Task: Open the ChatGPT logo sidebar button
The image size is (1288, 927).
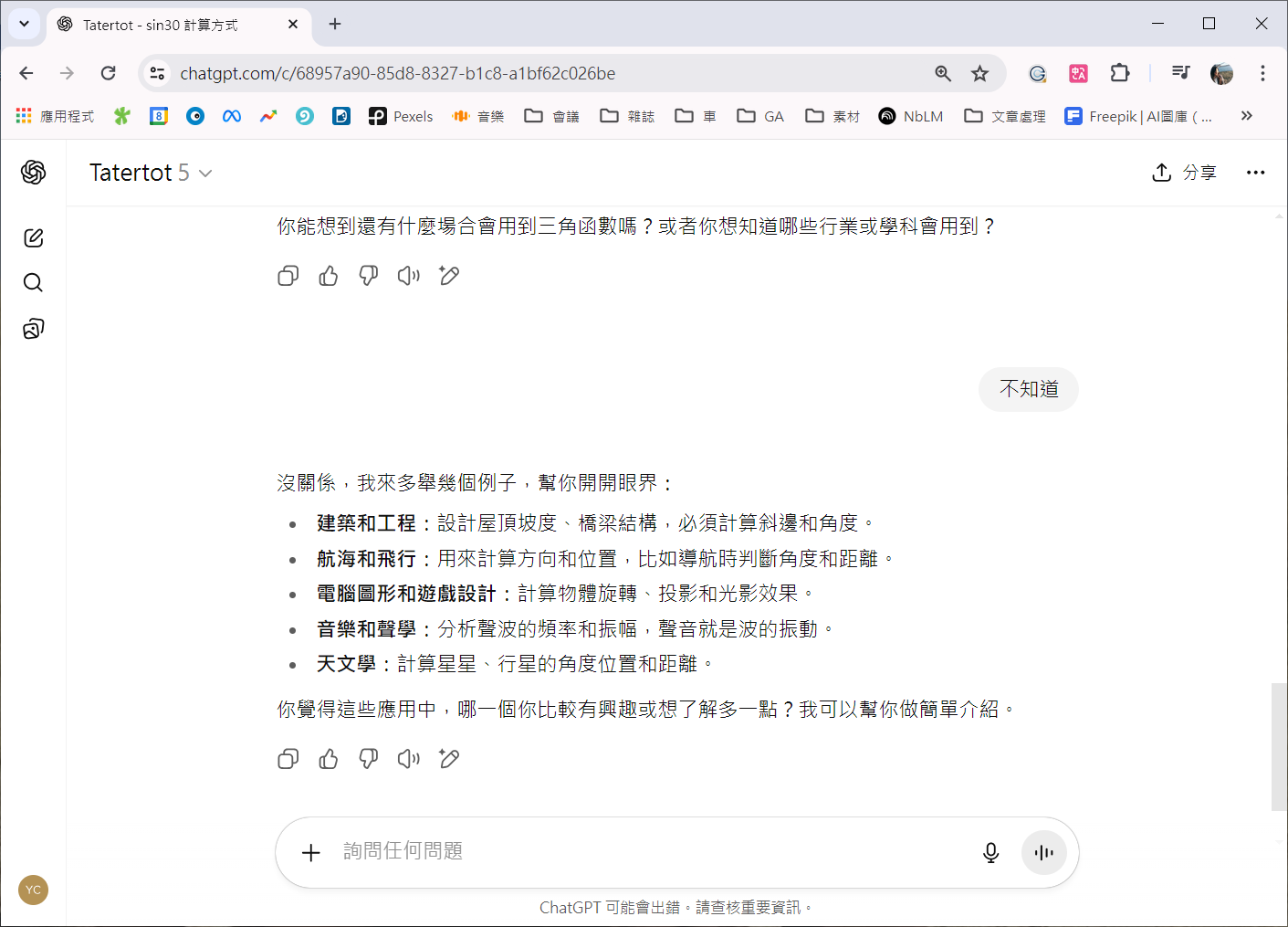Action: click(34, 172)
